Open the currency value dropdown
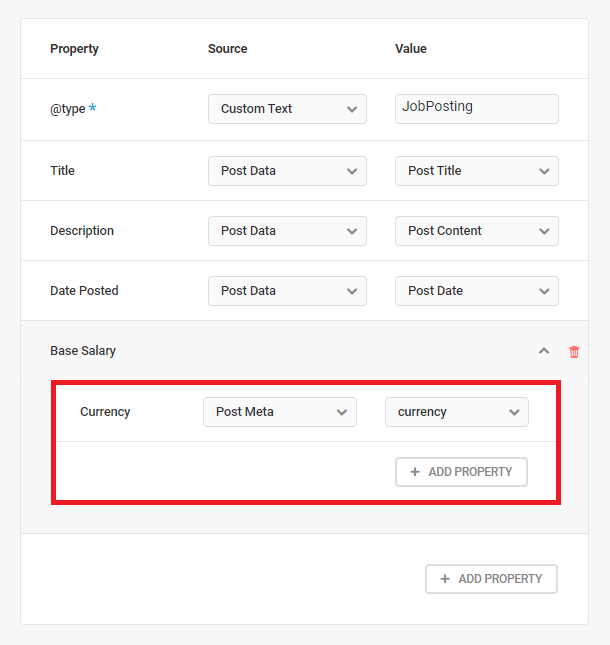This screenshot has width=610, height=645. click(457, 412)
